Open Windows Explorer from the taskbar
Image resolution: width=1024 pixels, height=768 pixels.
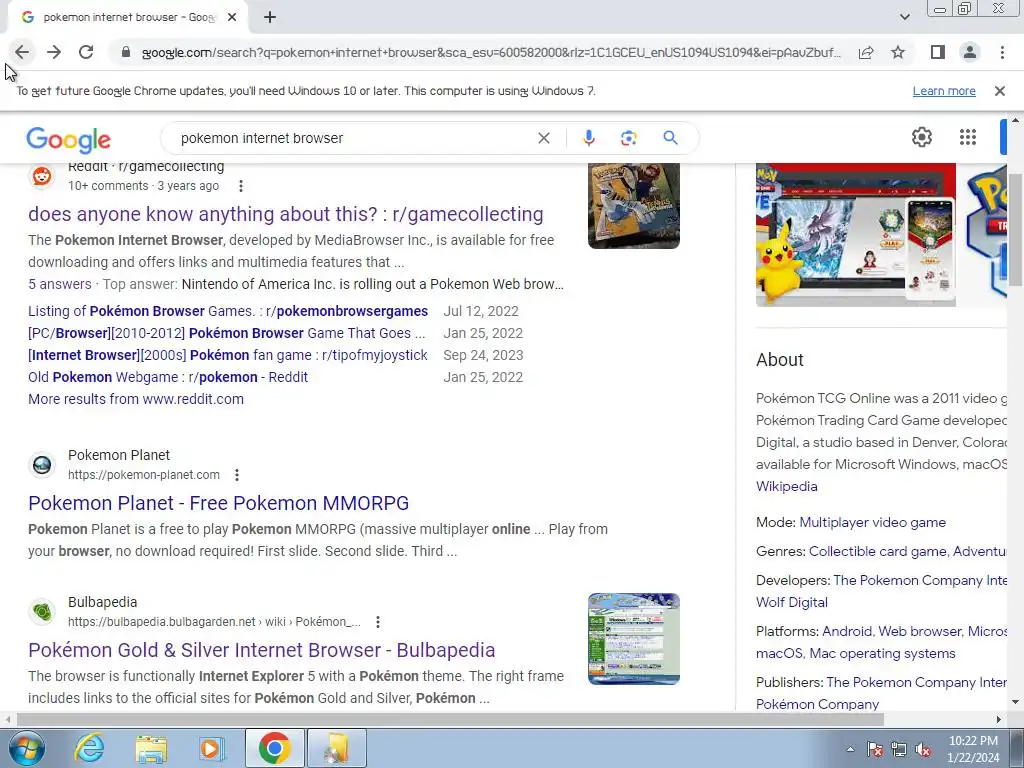coord(151,748)
